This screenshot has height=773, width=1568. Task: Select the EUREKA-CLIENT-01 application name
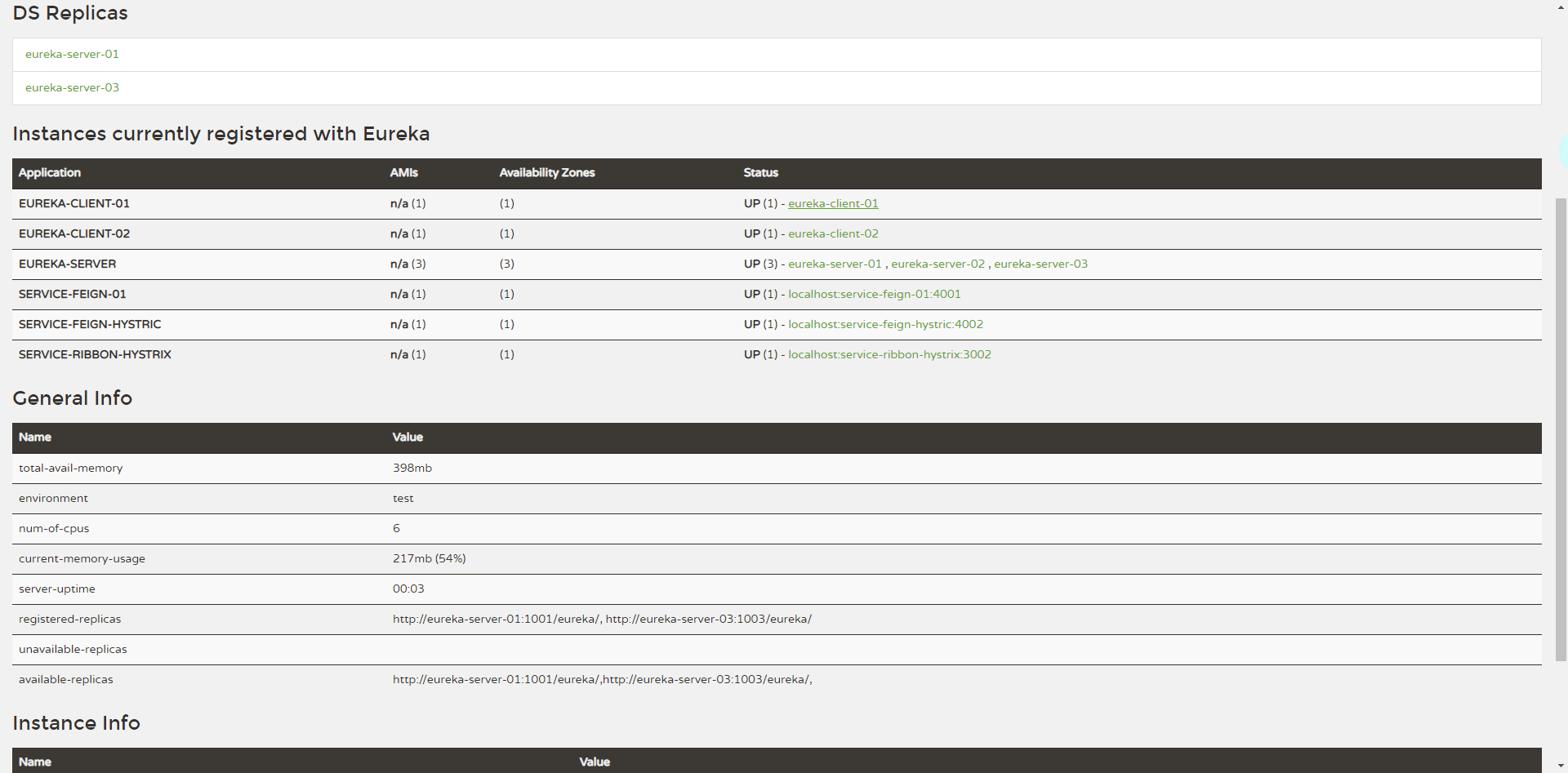coord(74,203)
